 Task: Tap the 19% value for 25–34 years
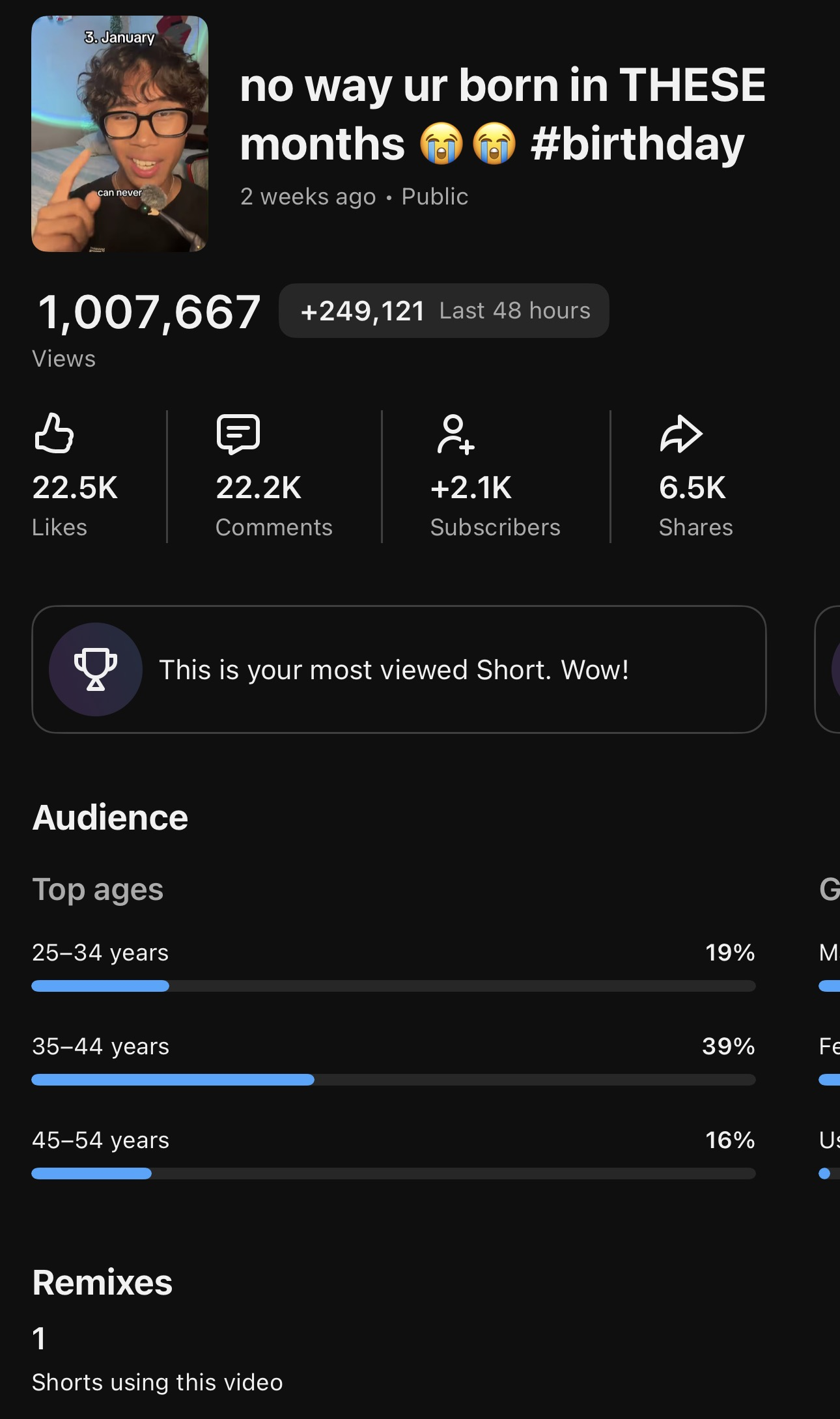(730, 953)
